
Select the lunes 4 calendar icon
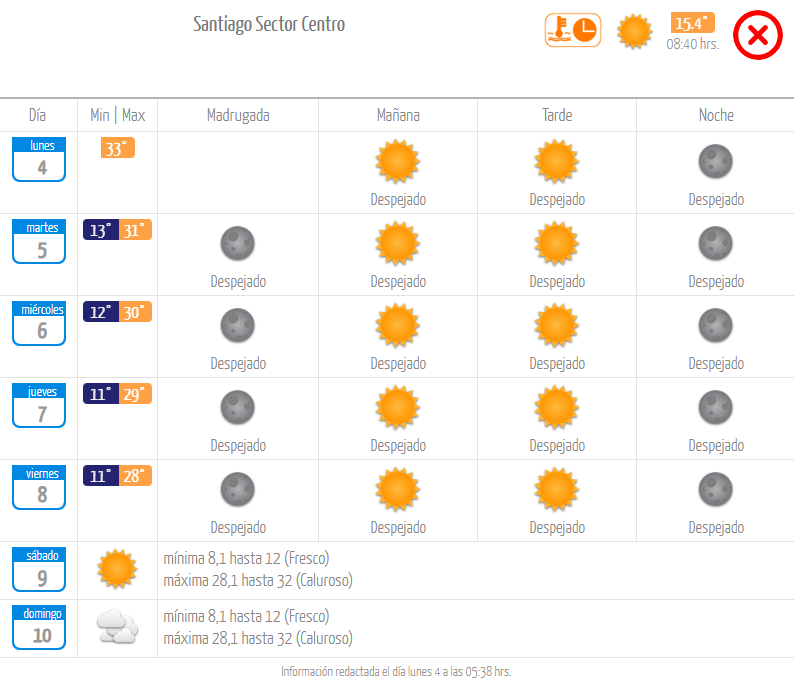coord(39,159)
